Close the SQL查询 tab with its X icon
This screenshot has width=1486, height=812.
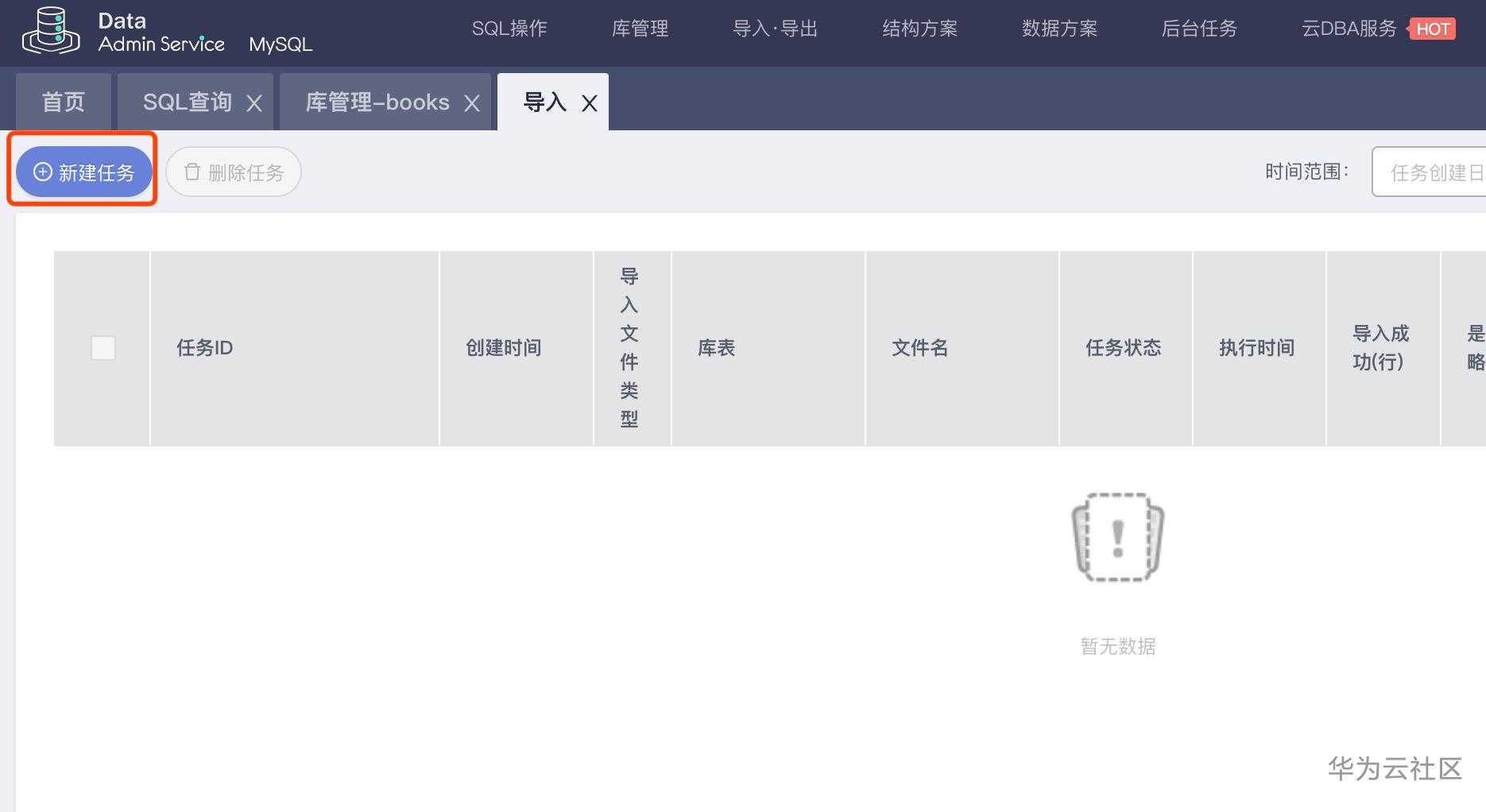coord(254,102)
